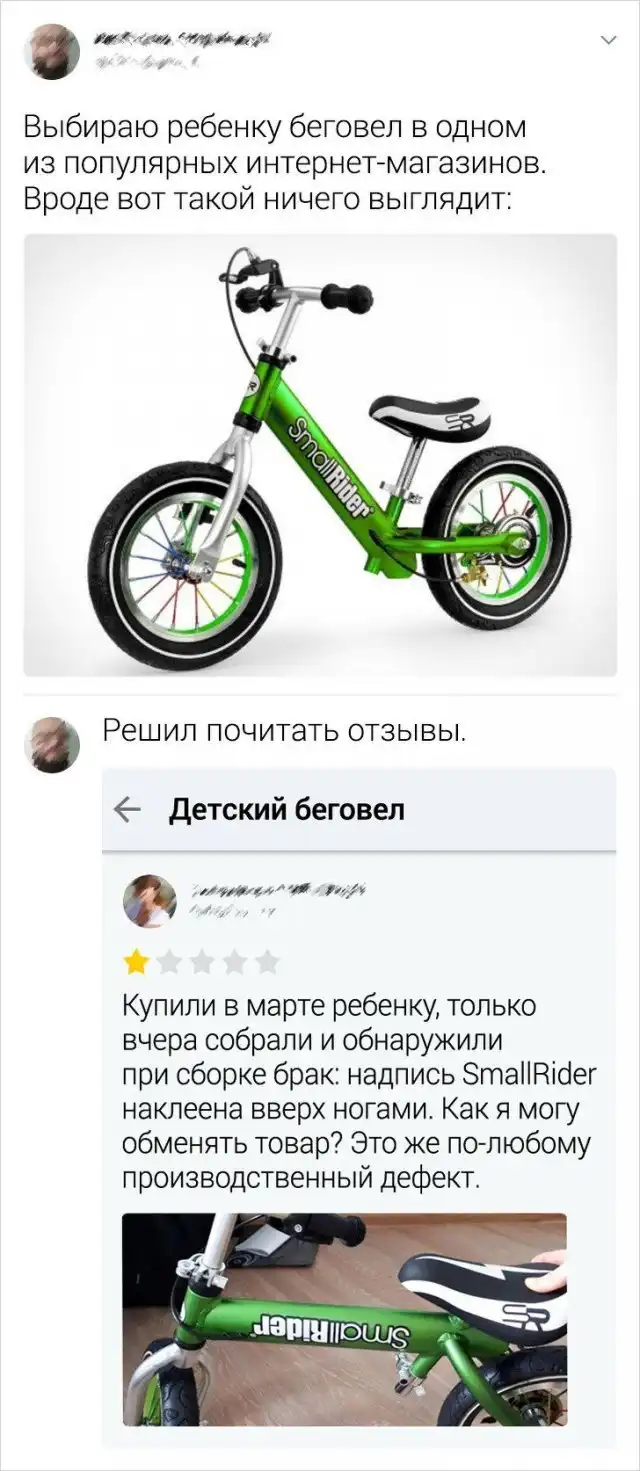
Task: Open the first tweet author's avatar
Action: click(x=51, y=51)
